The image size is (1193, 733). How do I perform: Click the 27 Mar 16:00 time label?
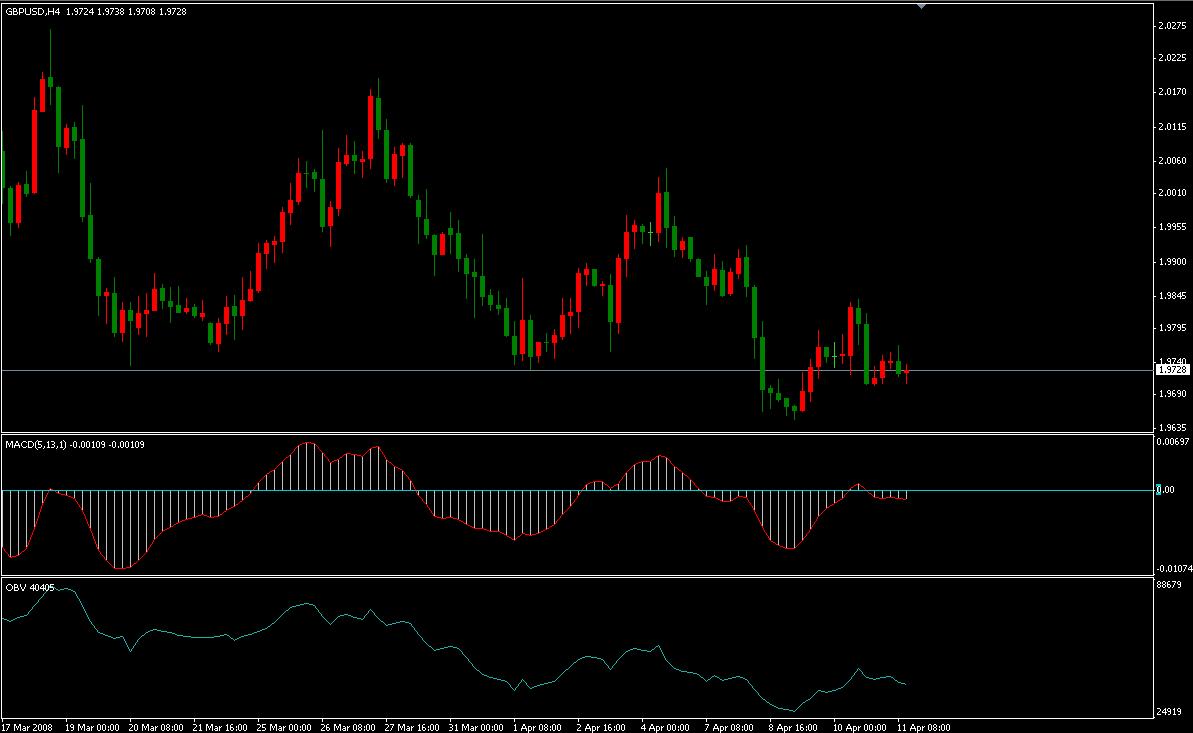tap(412, 728)
